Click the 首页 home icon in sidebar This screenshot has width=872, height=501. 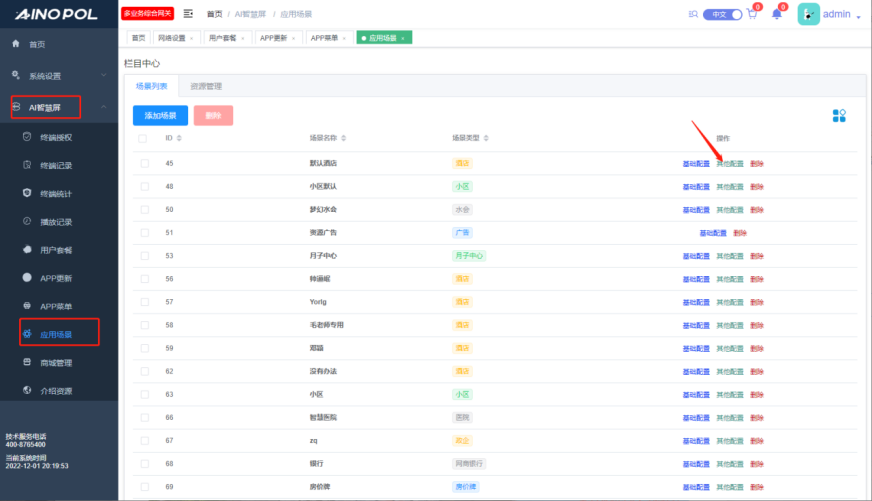click(x=15, y=44)
